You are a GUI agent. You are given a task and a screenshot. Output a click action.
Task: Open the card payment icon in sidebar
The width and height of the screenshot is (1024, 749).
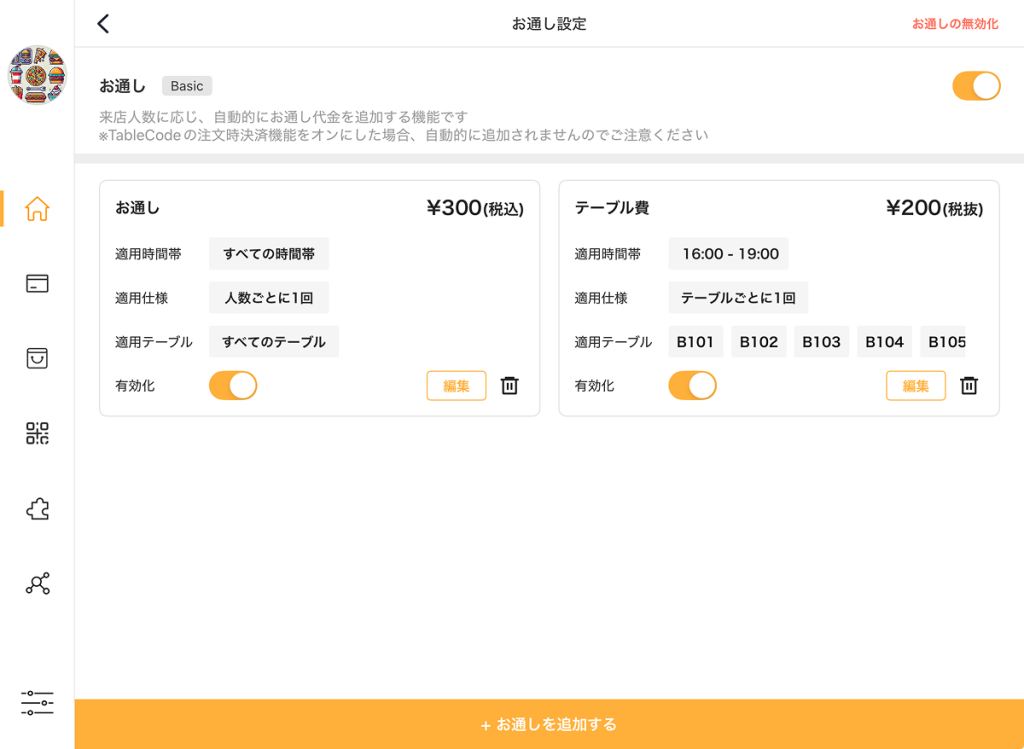37,283
